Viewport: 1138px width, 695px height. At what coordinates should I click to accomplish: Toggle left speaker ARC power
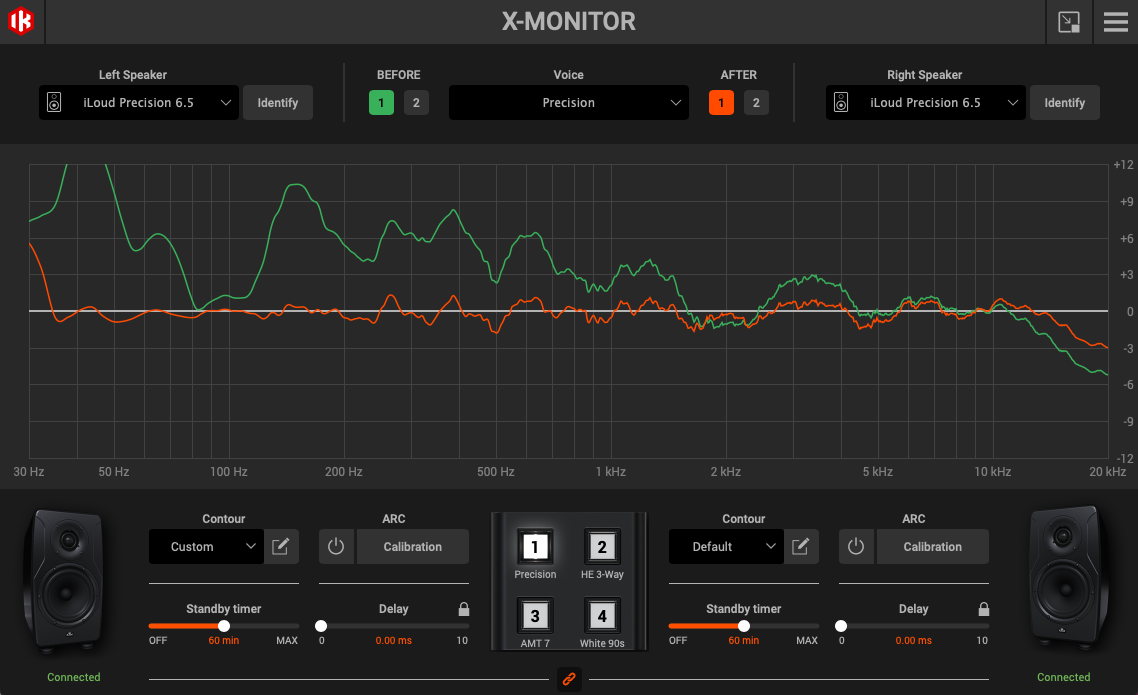336,546
